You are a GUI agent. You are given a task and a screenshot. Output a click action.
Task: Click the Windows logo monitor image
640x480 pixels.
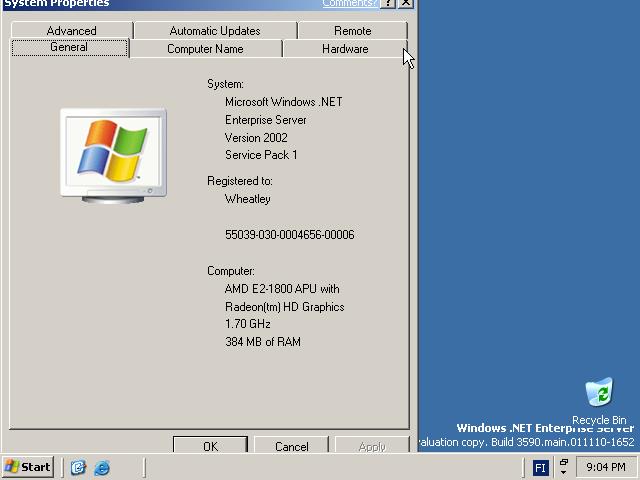pyautogui.click(x=113, y=156)
